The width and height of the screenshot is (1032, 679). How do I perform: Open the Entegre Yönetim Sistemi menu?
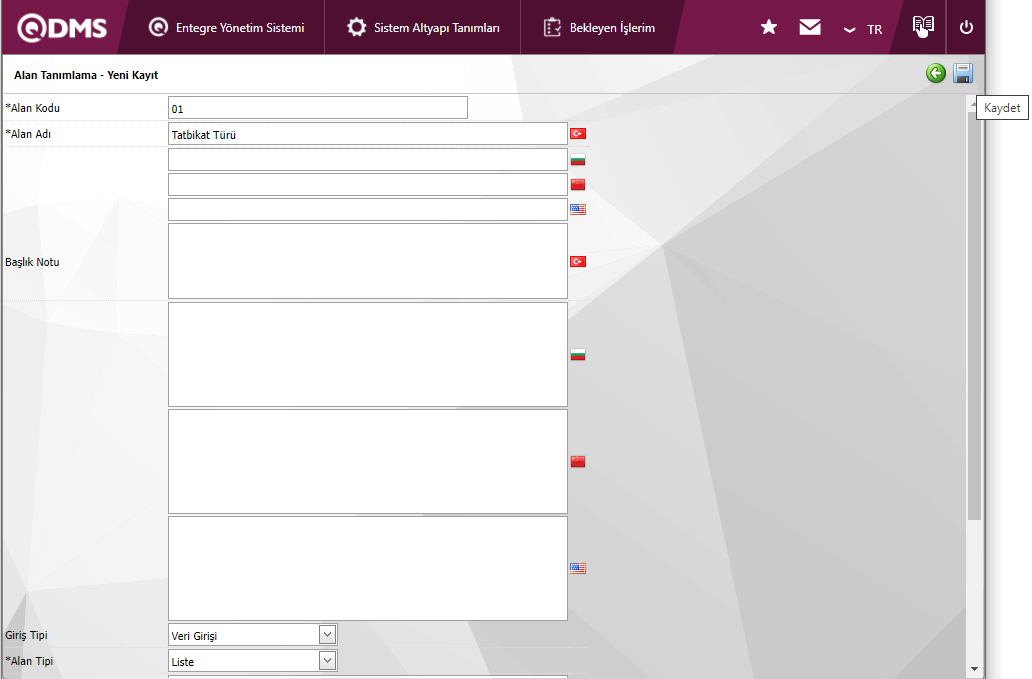tap(227, 28)
